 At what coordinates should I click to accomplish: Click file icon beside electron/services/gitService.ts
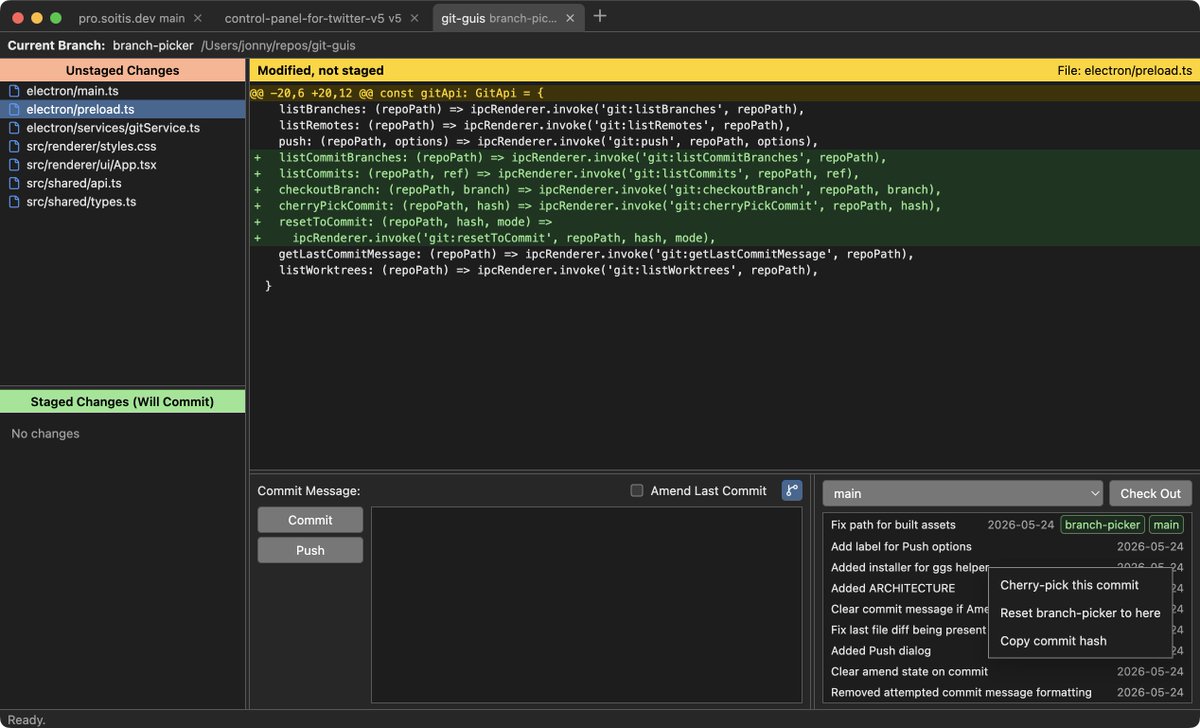coord(14,128)
